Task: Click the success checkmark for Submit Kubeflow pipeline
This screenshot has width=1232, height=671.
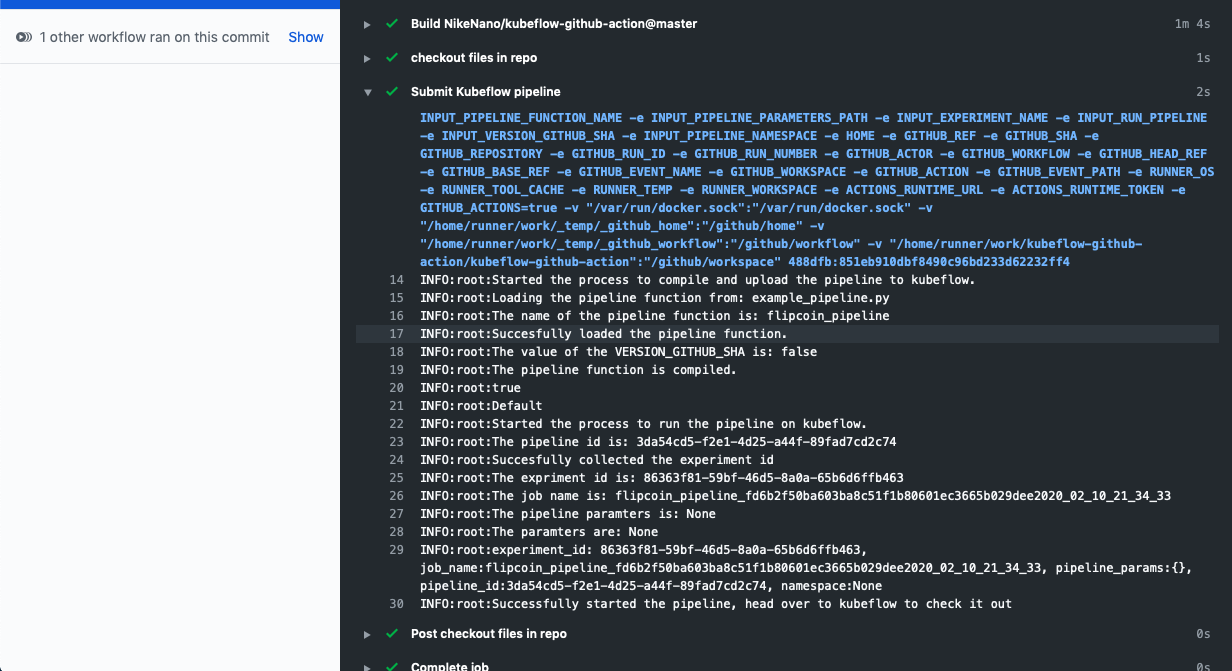Action: (x=392, y=92)
